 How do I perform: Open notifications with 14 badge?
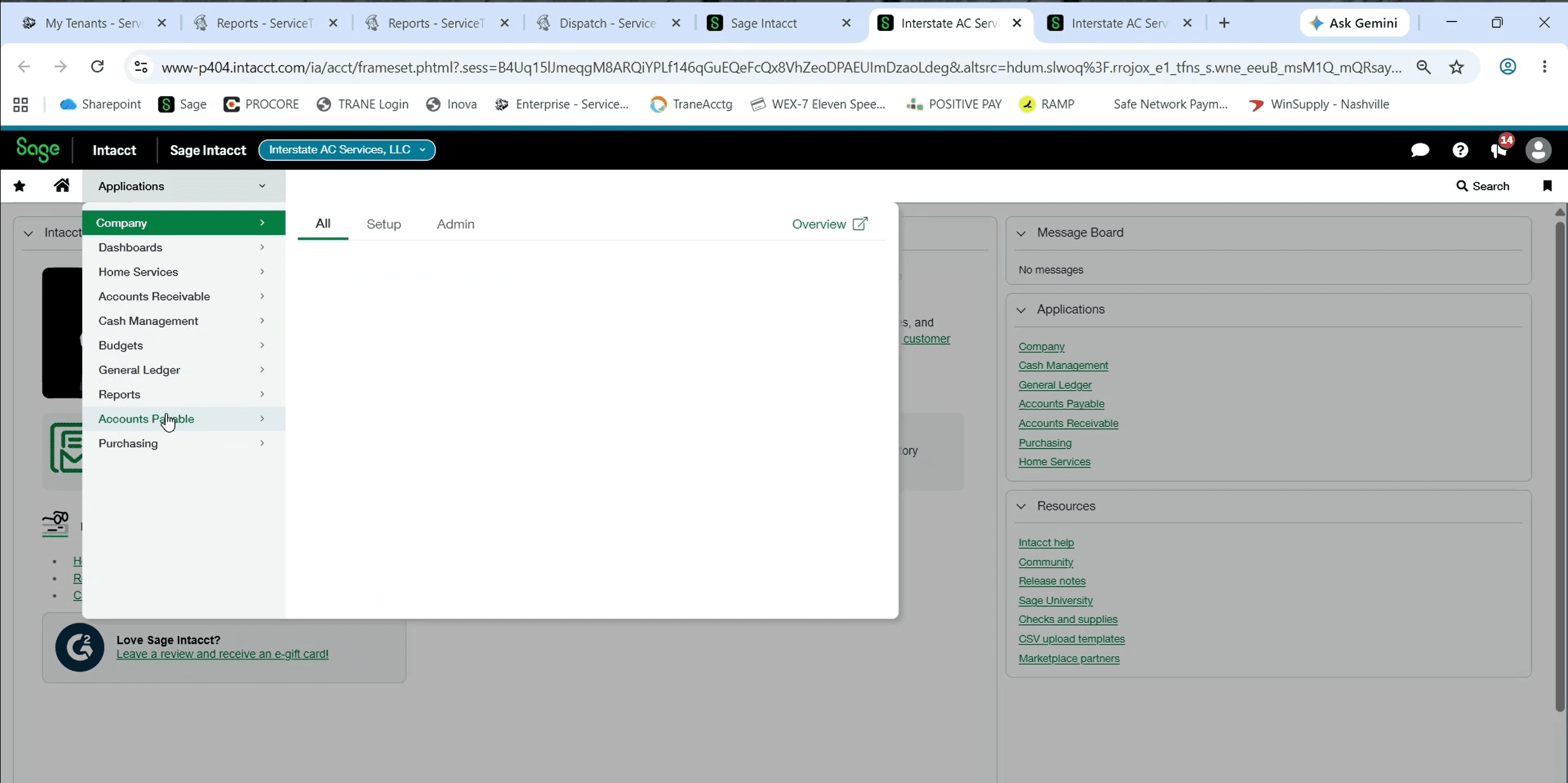point(1500,148)
